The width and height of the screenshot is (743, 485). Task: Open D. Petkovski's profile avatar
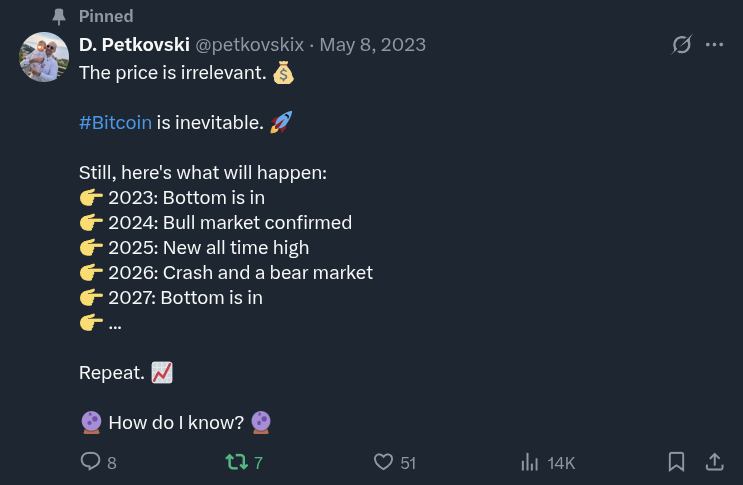point(44,57)
